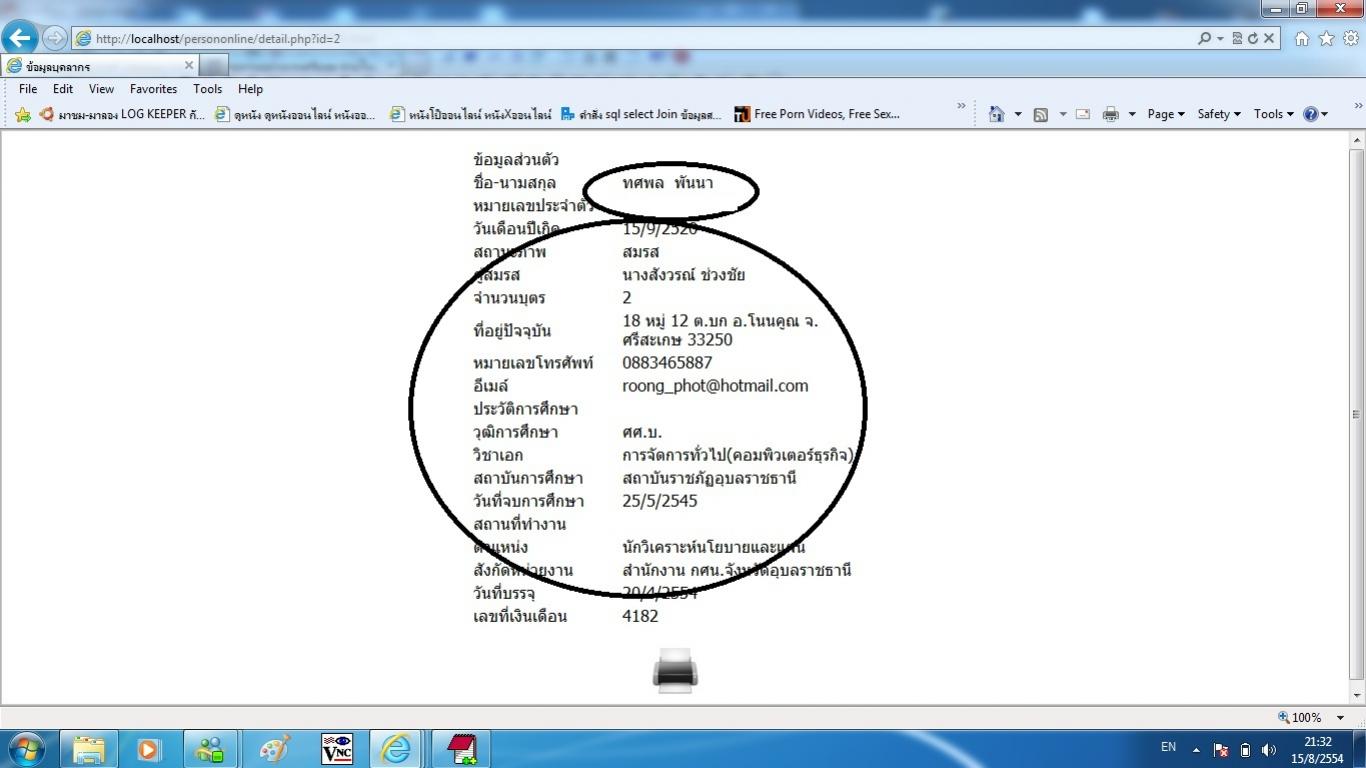Open VNC viewer from the taskbar

coord(336,748)
